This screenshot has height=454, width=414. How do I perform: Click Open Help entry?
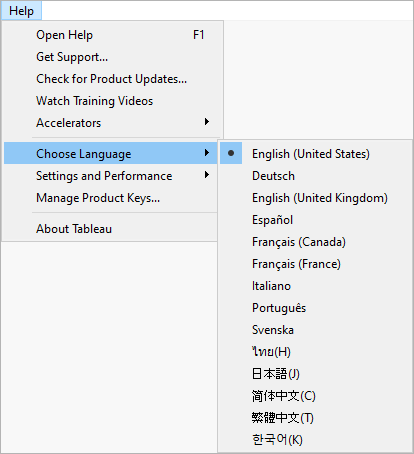[x=110, y=35]
